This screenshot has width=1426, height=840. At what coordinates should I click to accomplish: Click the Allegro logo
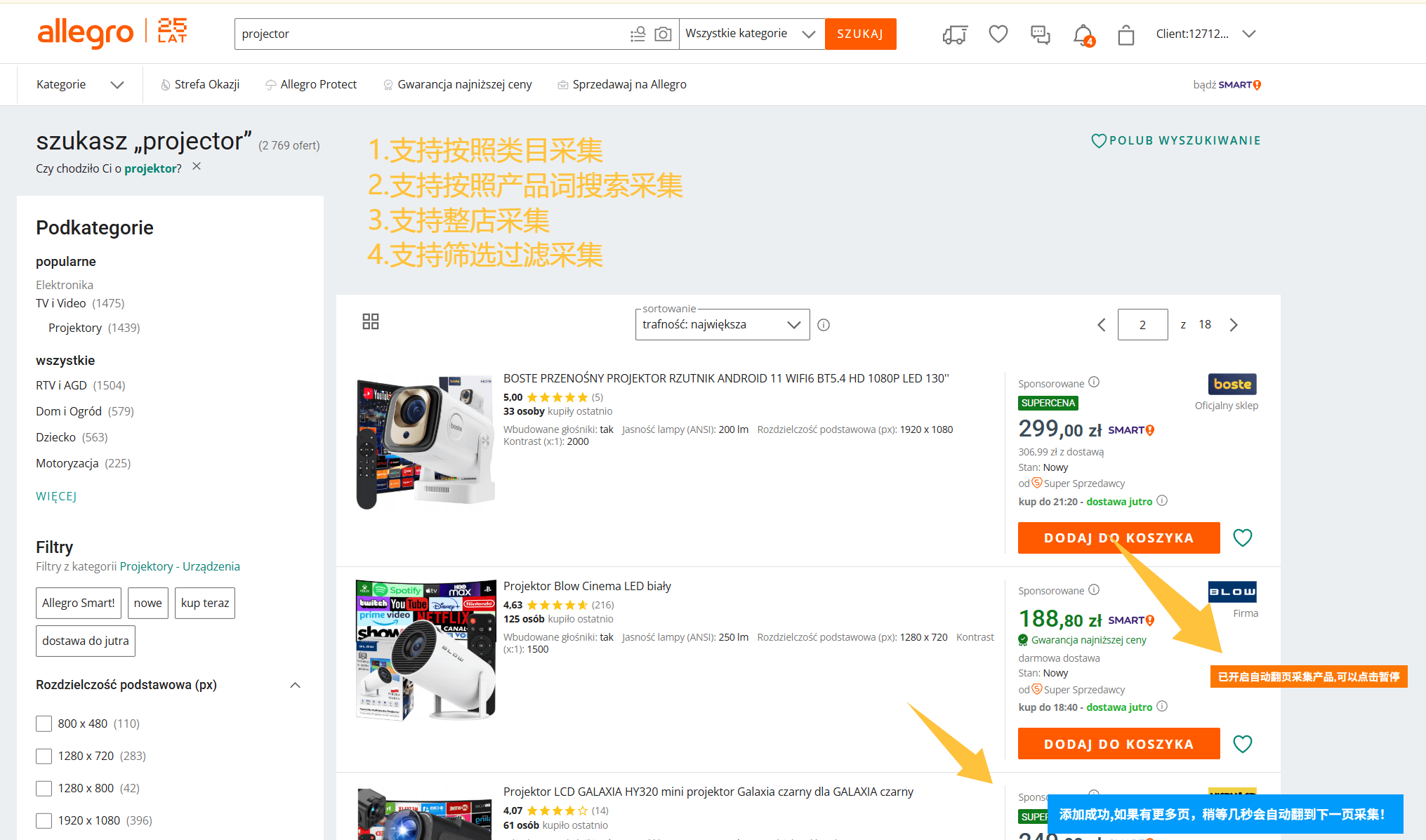[x=85, y=33]
